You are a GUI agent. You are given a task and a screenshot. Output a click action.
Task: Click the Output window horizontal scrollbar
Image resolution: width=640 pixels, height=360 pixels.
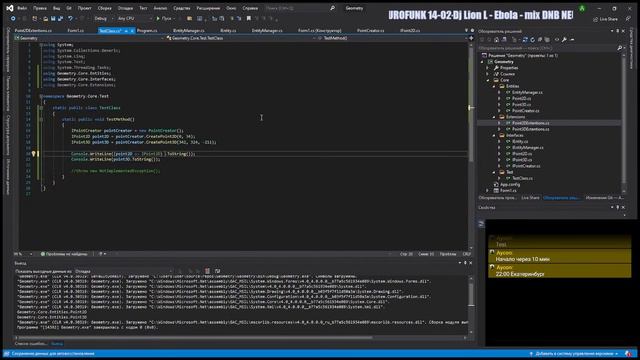[x=195, y=338]
